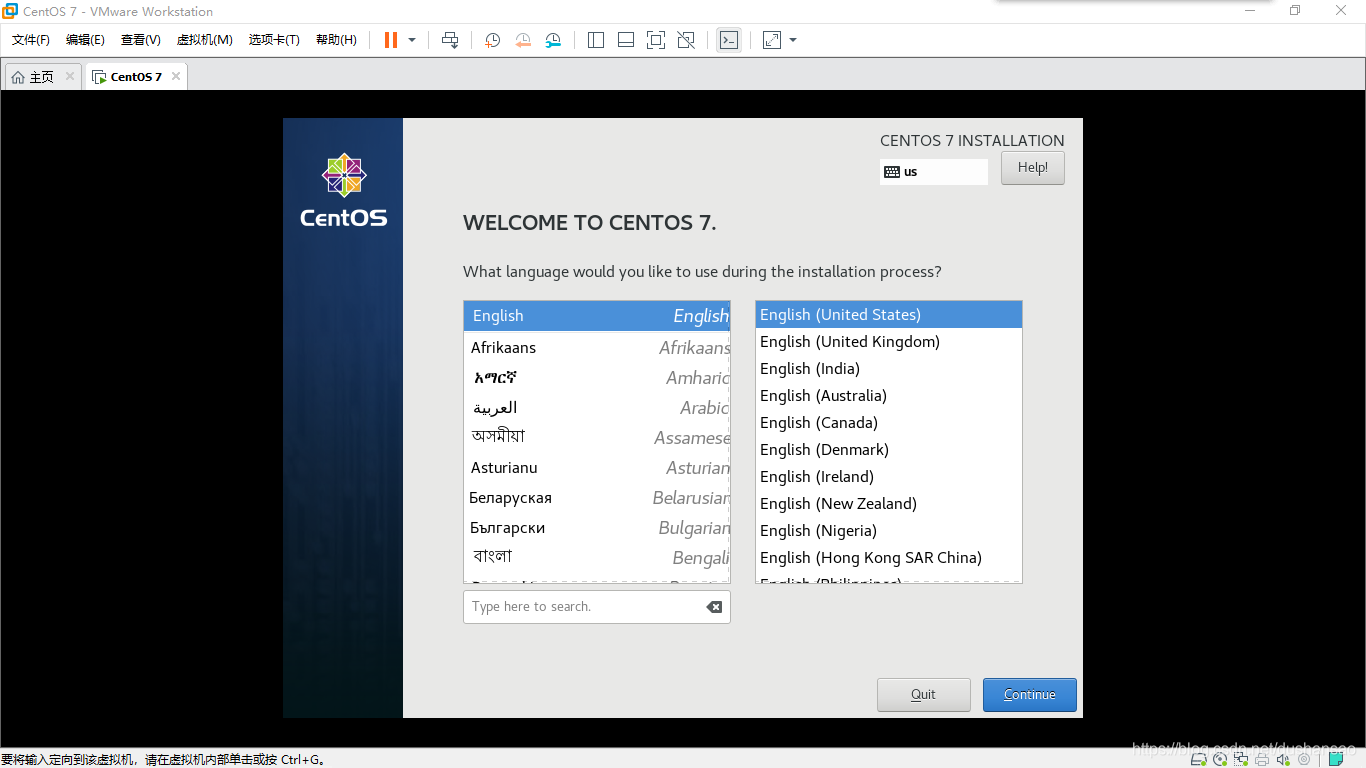This screenshot has width=1366, height=768.
Task: Close the 主页 tab with its X
Action: [70, 76]
